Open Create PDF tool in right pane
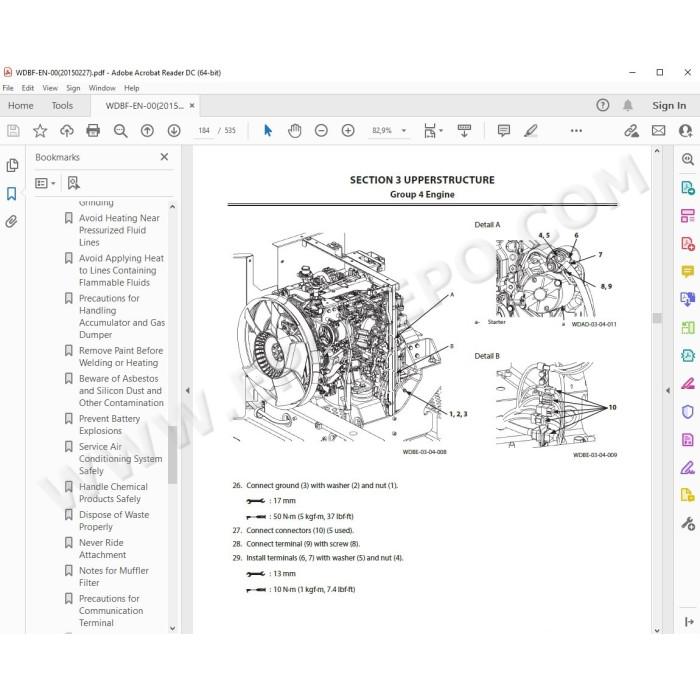 [688, 244]
